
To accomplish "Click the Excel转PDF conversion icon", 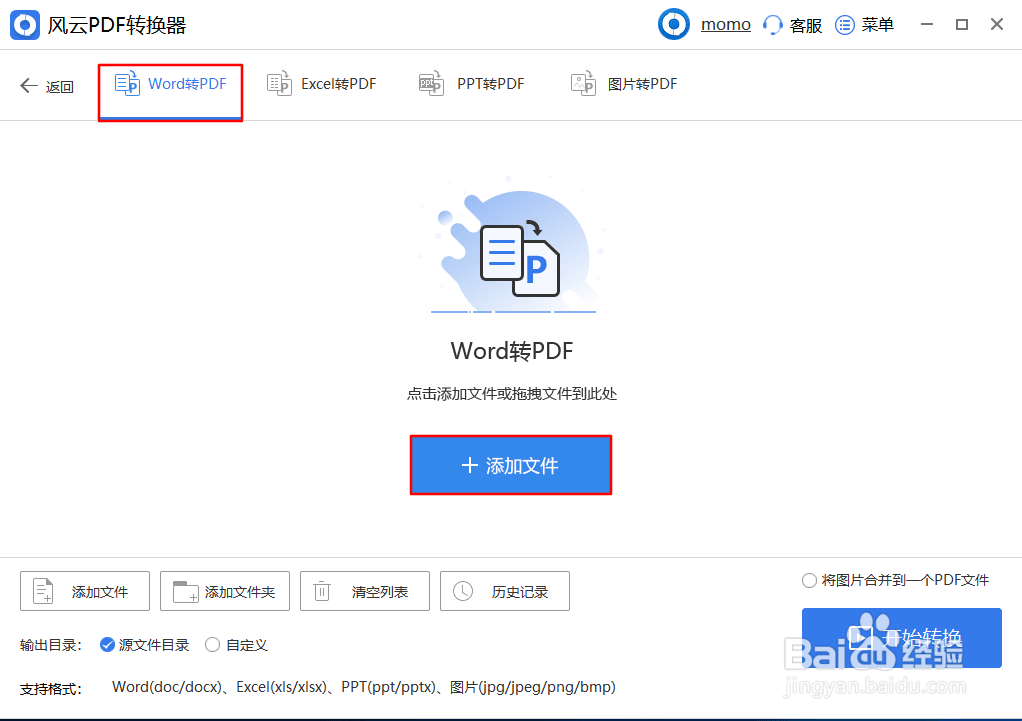I will pyautogui.click(x=278, y=84).
